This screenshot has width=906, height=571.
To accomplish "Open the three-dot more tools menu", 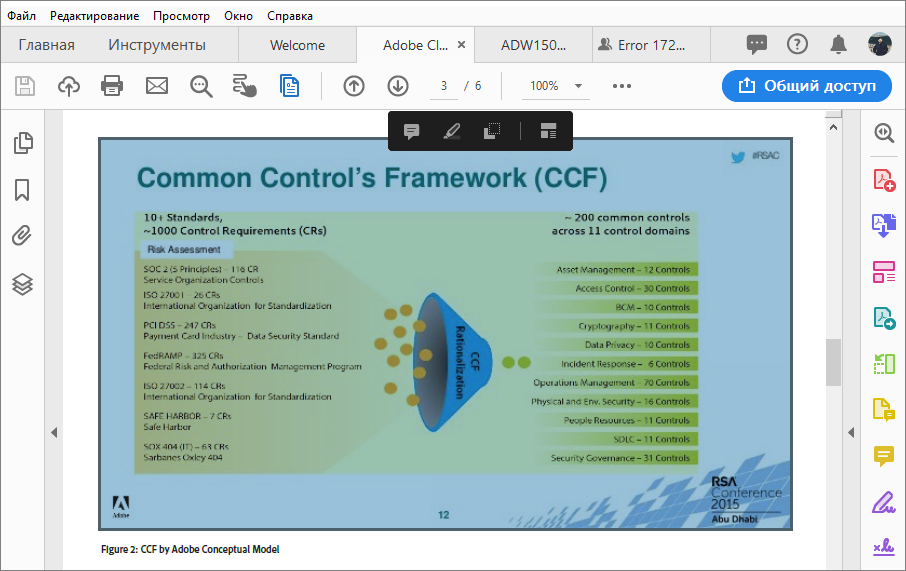I will [622, 86].
